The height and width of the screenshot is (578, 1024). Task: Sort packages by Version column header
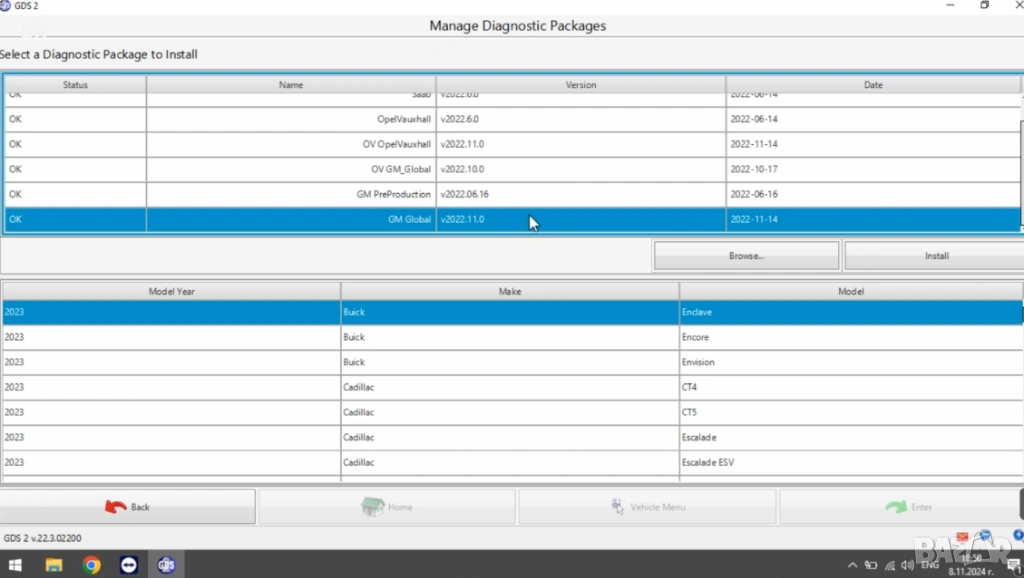[580, 85]
